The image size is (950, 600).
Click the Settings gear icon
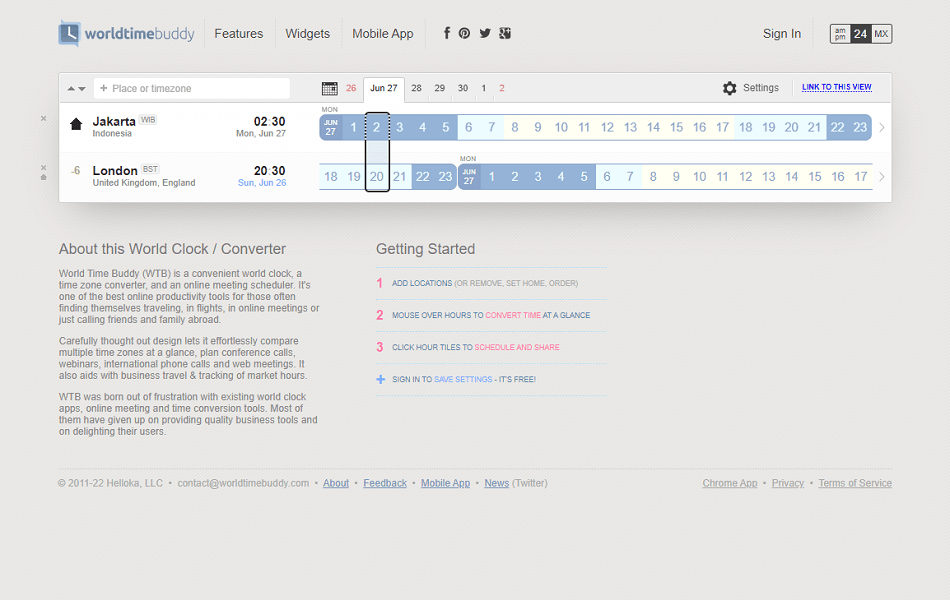point(729,88)
